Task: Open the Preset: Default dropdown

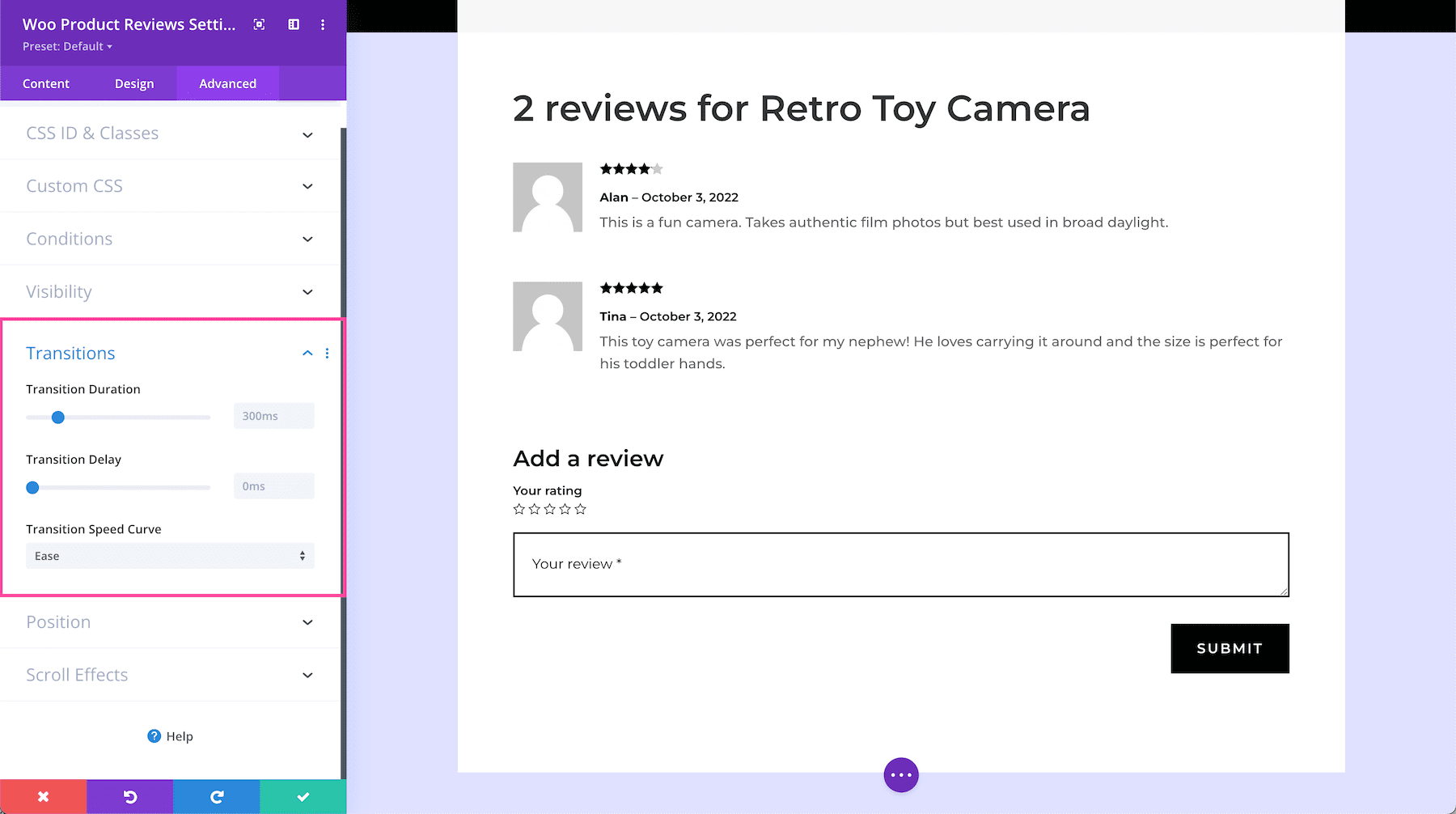Action: pyautogui.click(x=68, y=47)
